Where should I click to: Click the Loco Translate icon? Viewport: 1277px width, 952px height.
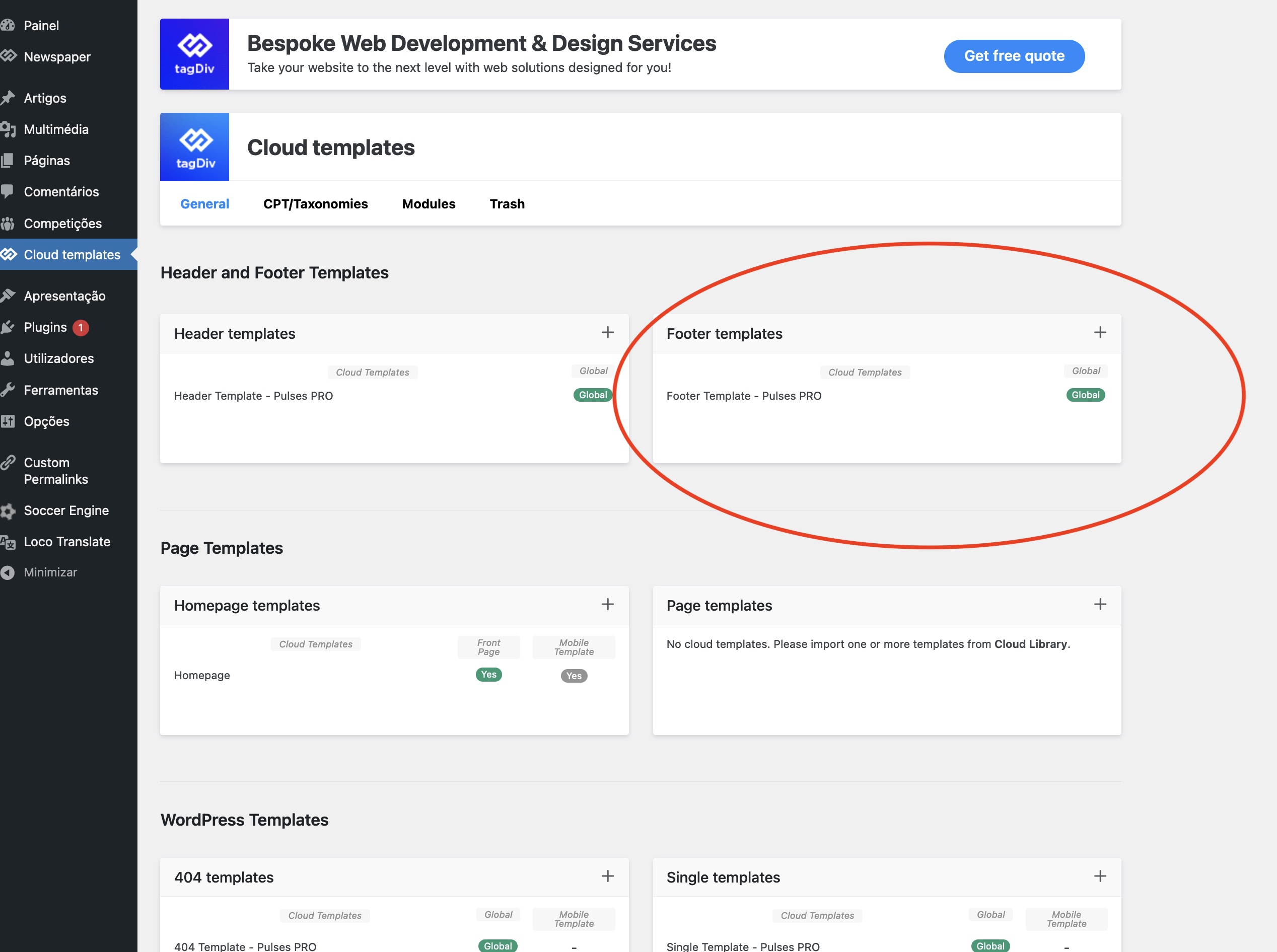(x=8, y=542)
